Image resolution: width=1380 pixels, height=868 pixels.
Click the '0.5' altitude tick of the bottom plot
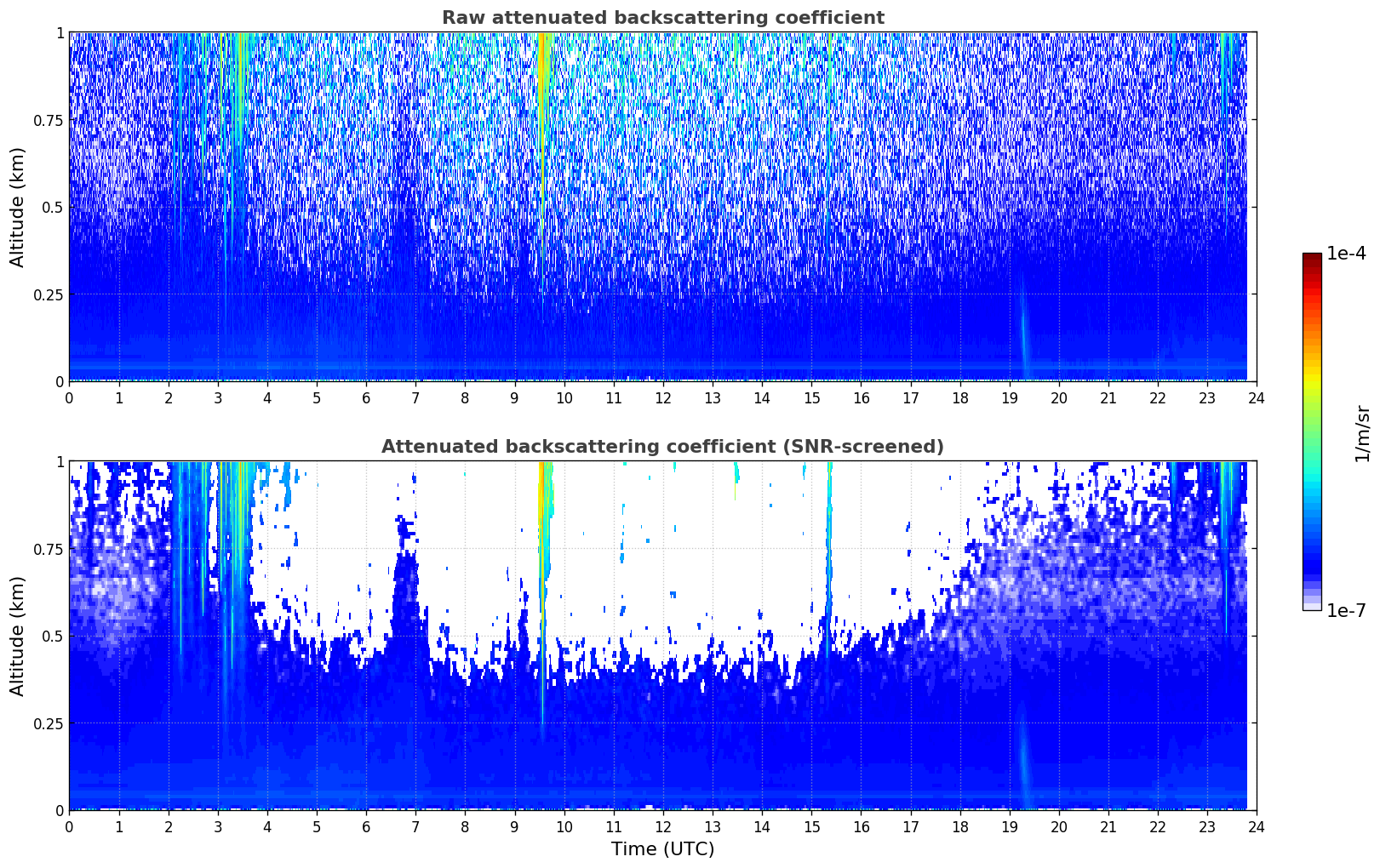[53, 636]
